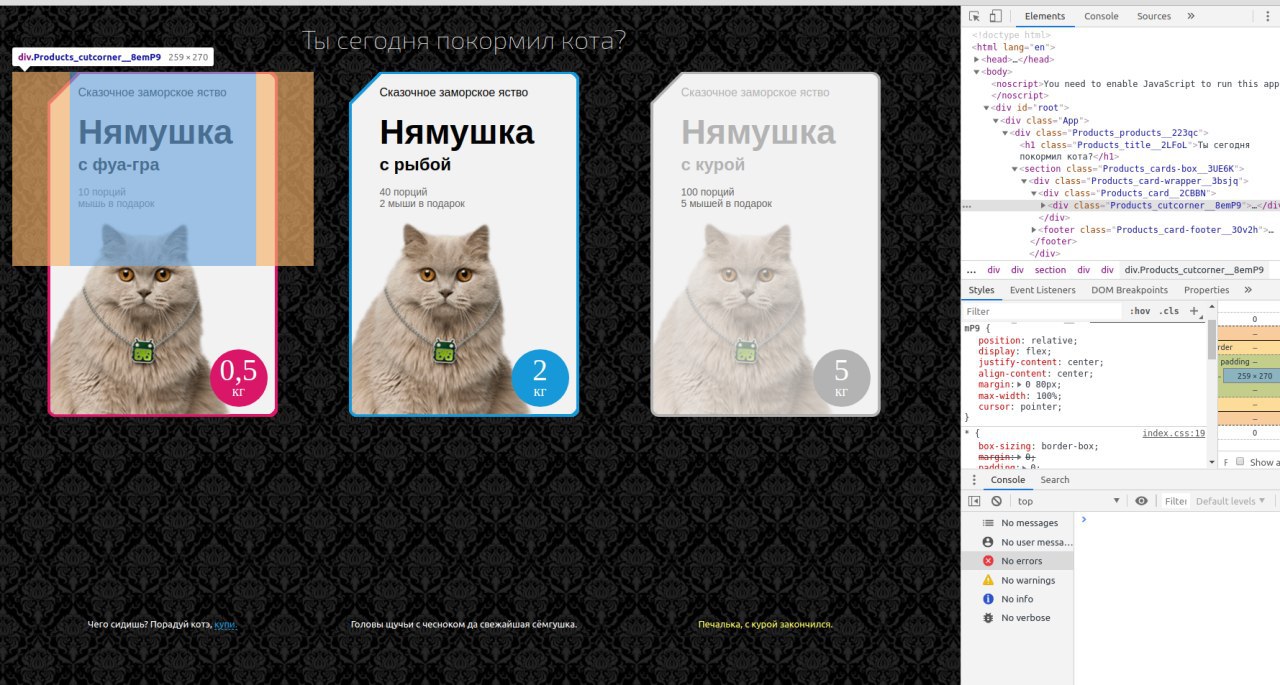The height and width of the screenshot is (685, 1280).
Task: Select the No warnings filter row
Action: pos(1017,580)
